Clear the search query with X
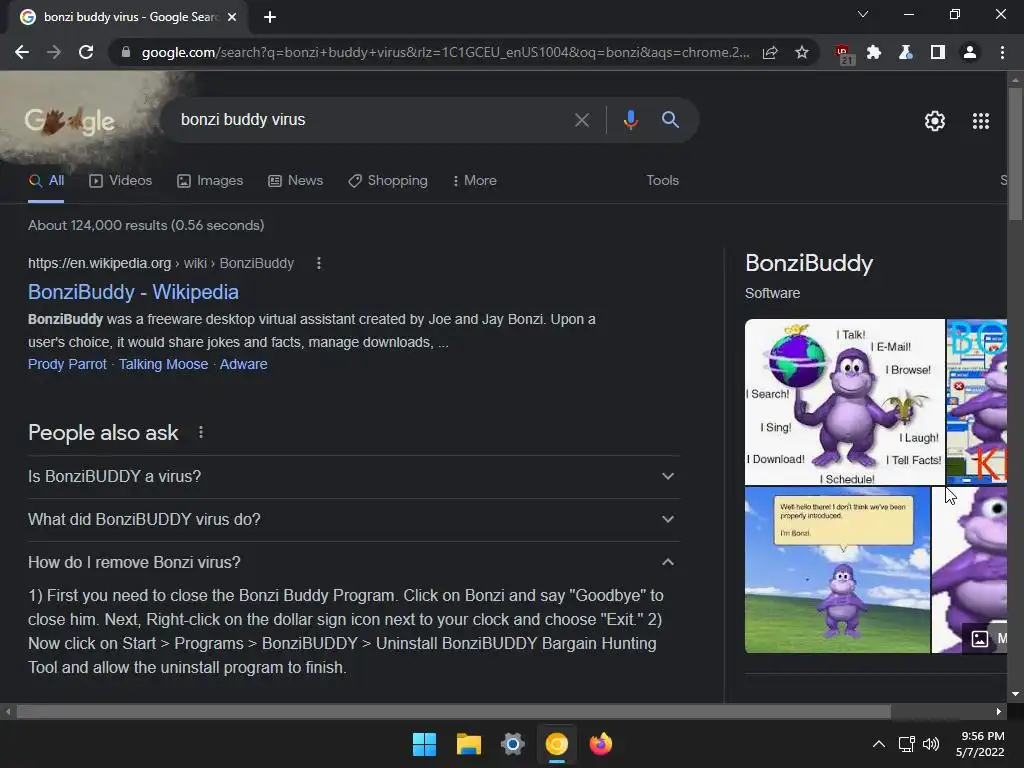 [x=581, y=120]
